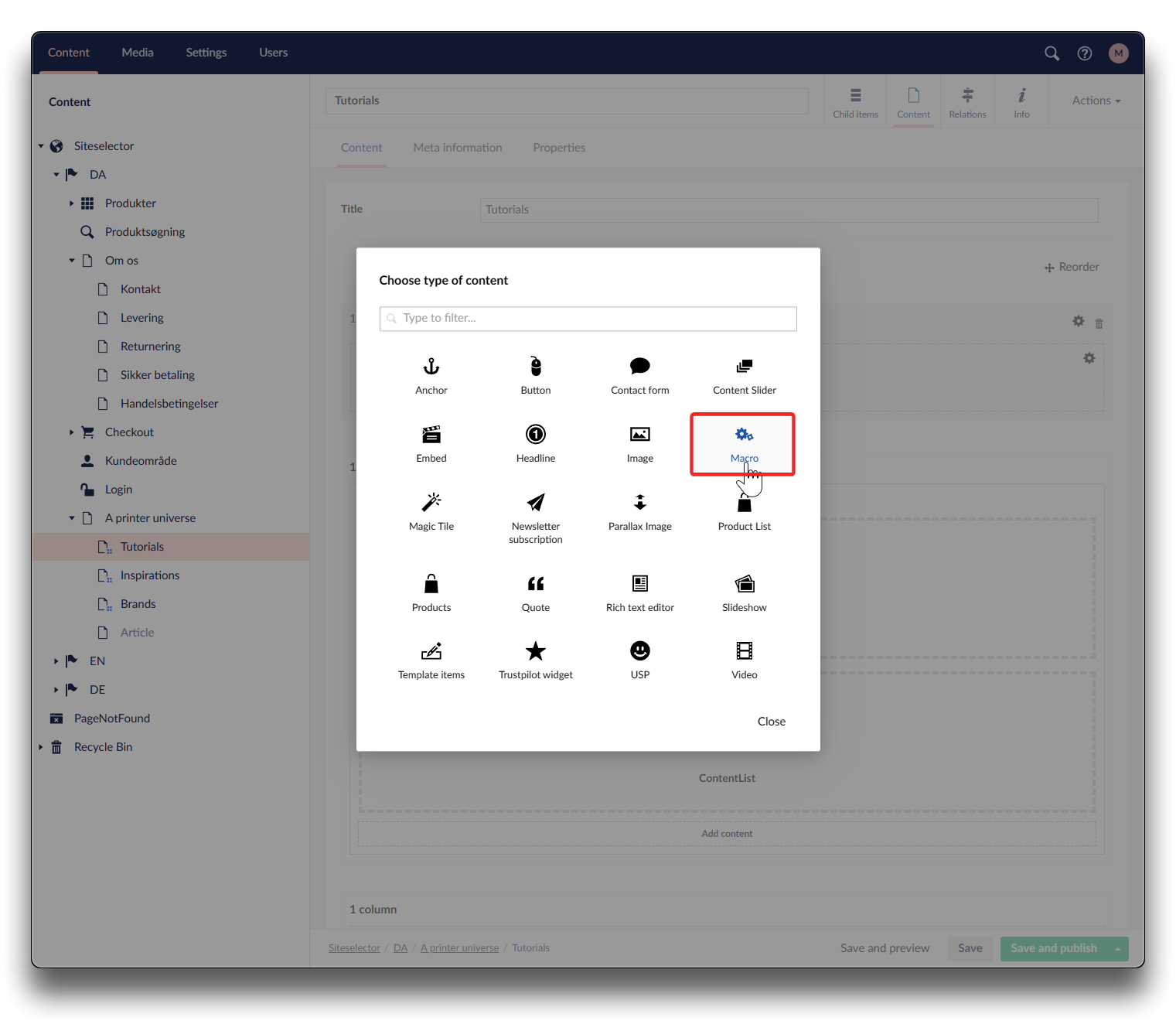Pick the Headline content type icon
The image size is (1176, 1024).
pyautogui.click(x=536, y=435)
